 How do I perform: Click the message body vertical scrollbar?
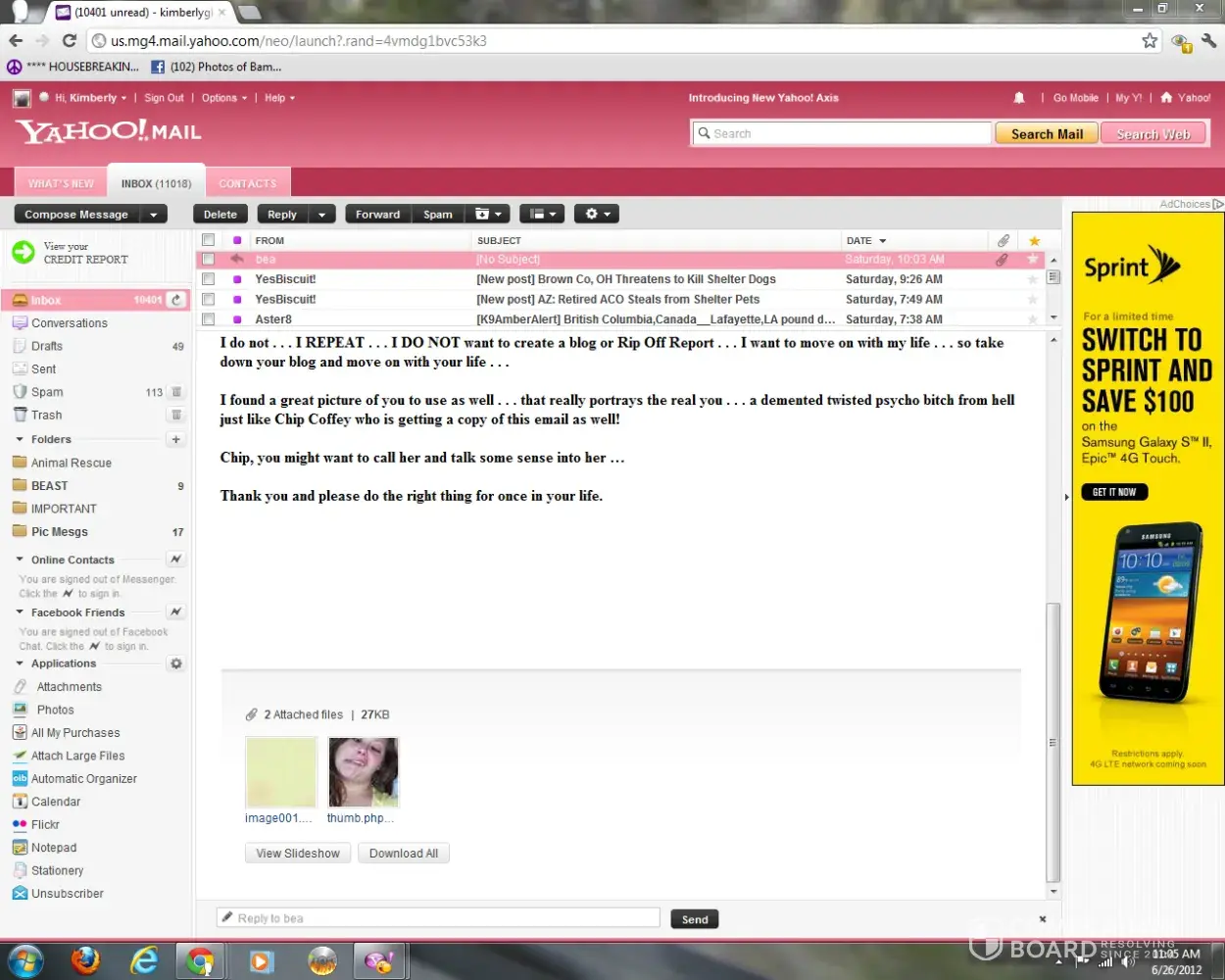[1053, 743]
